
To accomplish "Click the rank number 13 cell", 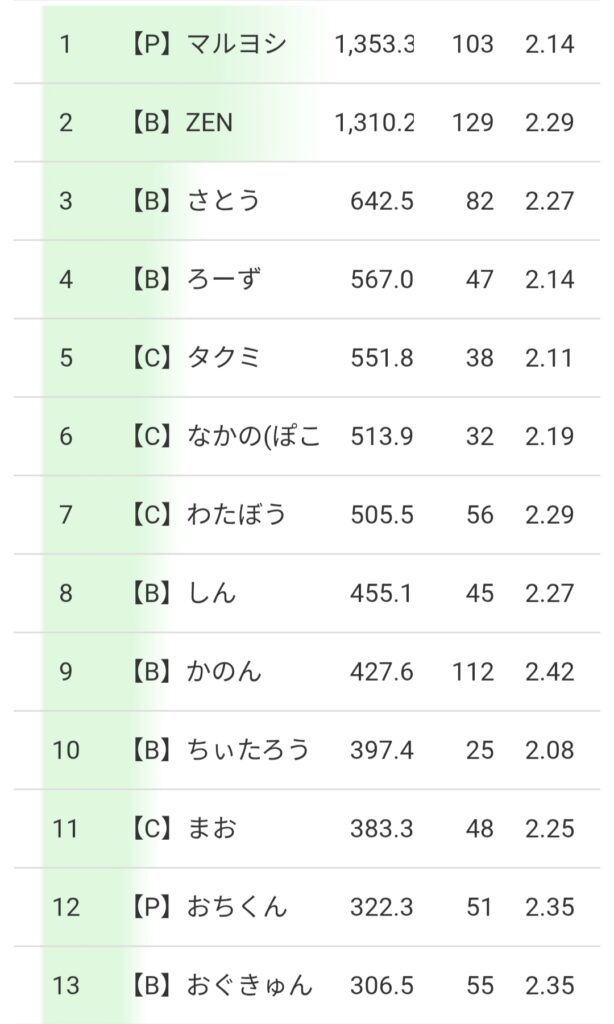I will (66, 985).
